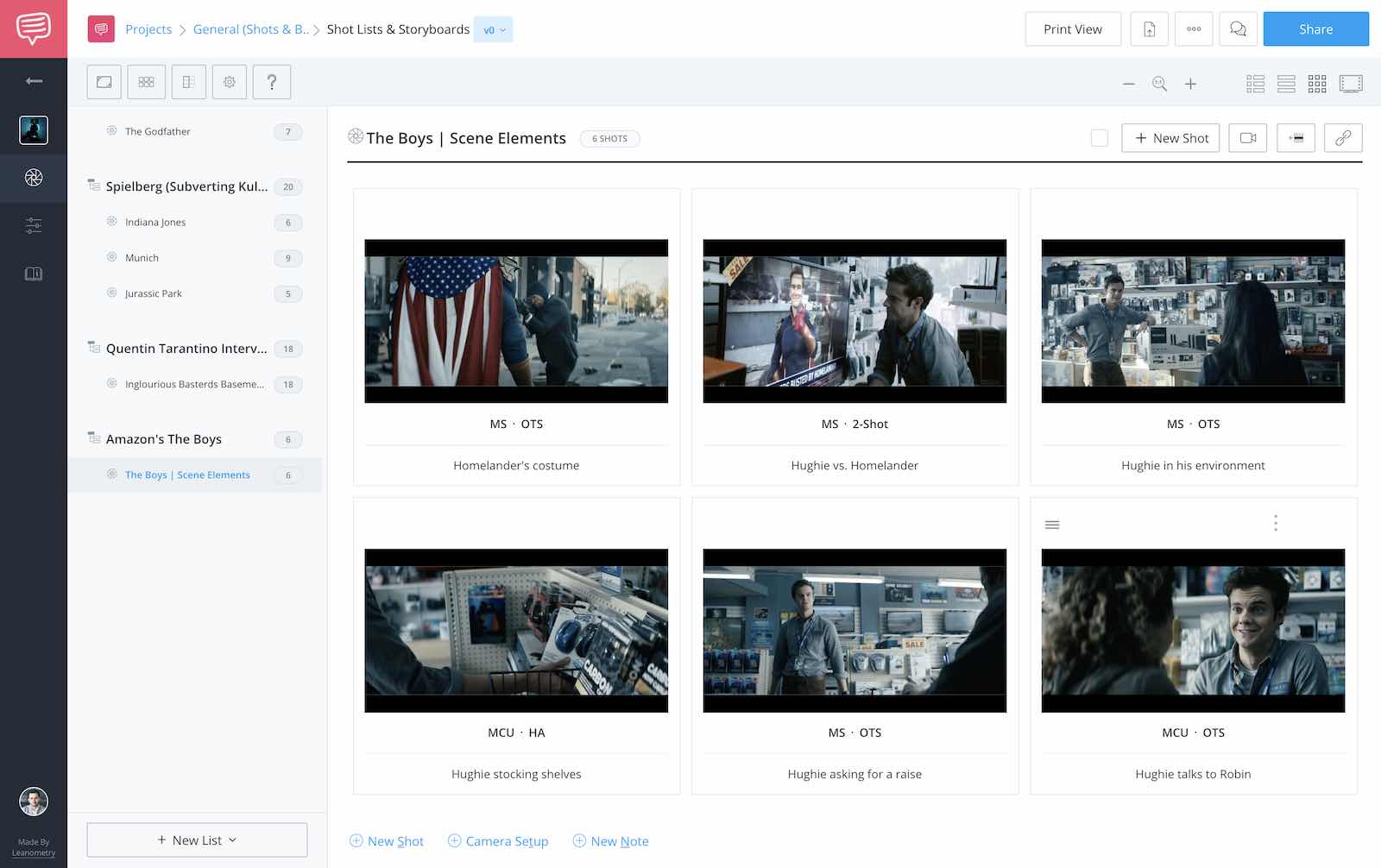Viewport: 1381px width, 868px height.
Task: Open the comments chat icon
Action: (x=1238, y=29)
